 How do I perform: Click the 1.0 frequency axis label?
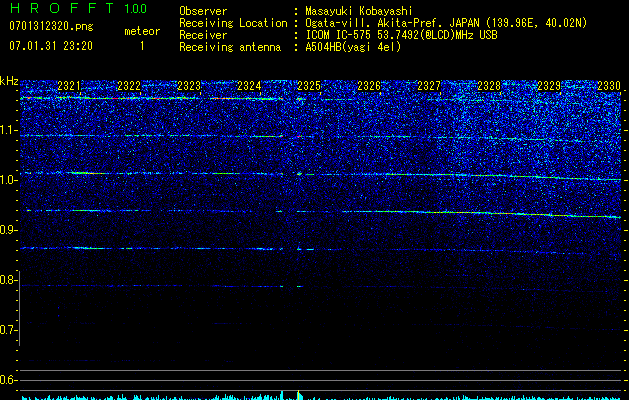point(8,180)
